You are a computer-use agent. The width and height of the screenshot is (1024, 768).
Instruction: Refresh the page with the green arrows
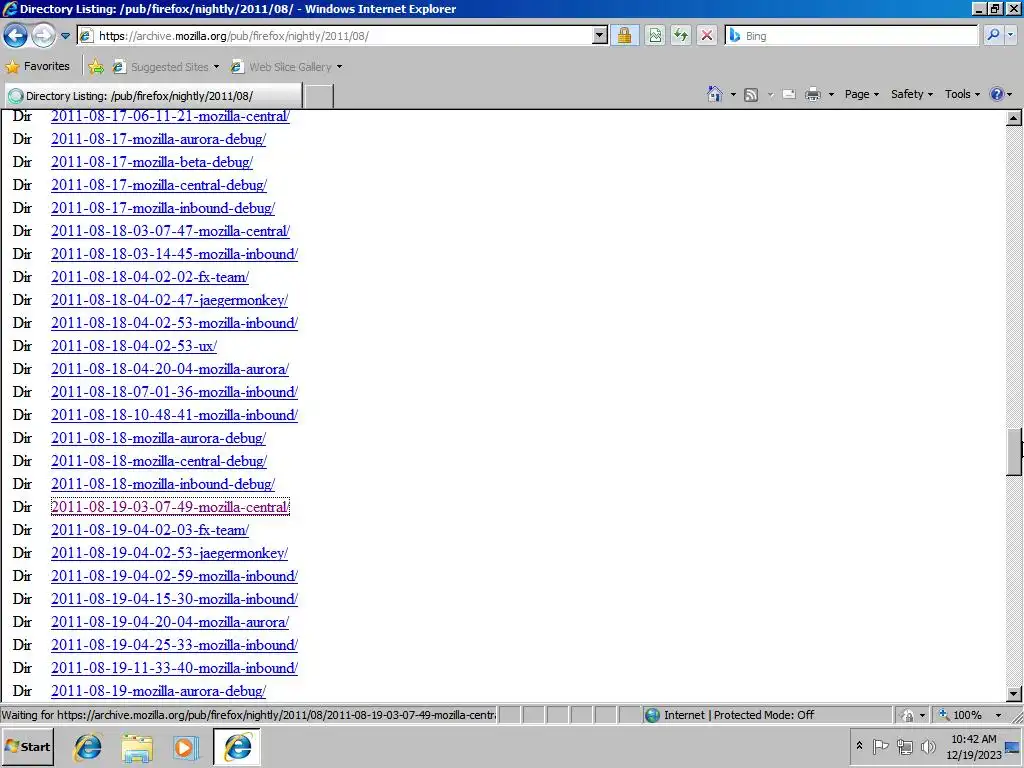click(x=681, y=35)
